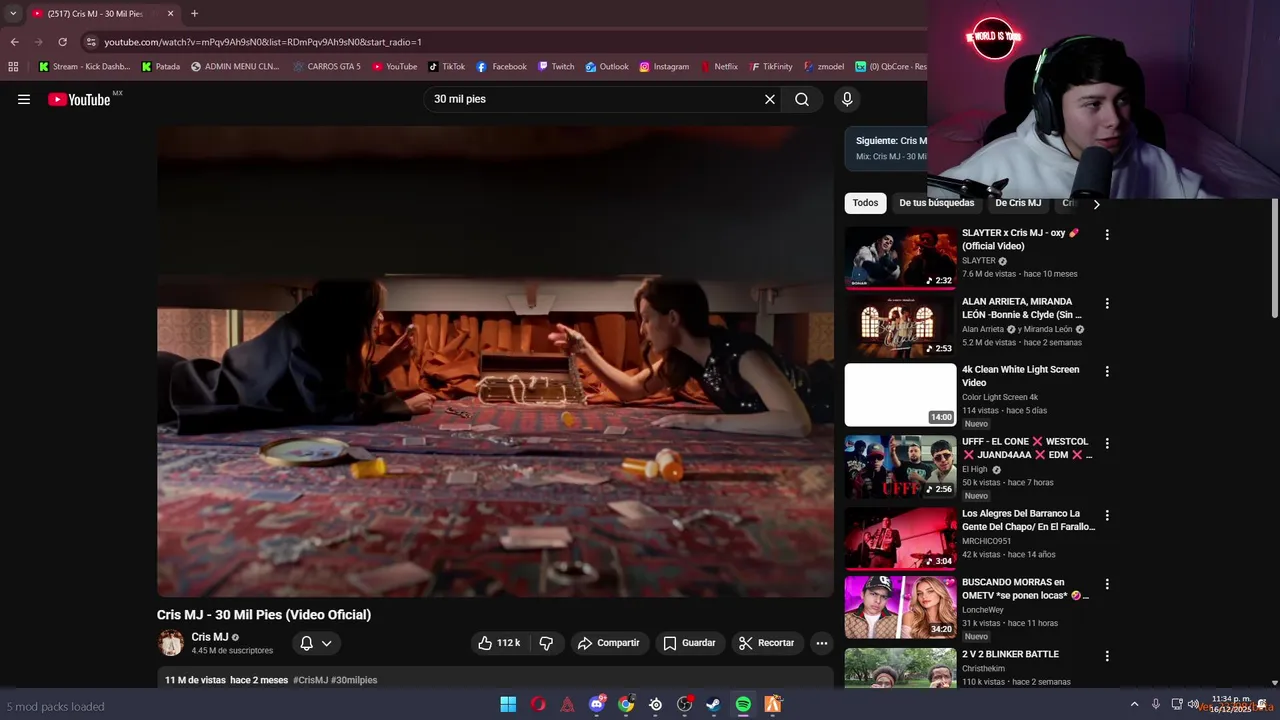This screenshot has width=1280, height=720.
Task: Open the Instagram bookmark
Action: [664, 67]
